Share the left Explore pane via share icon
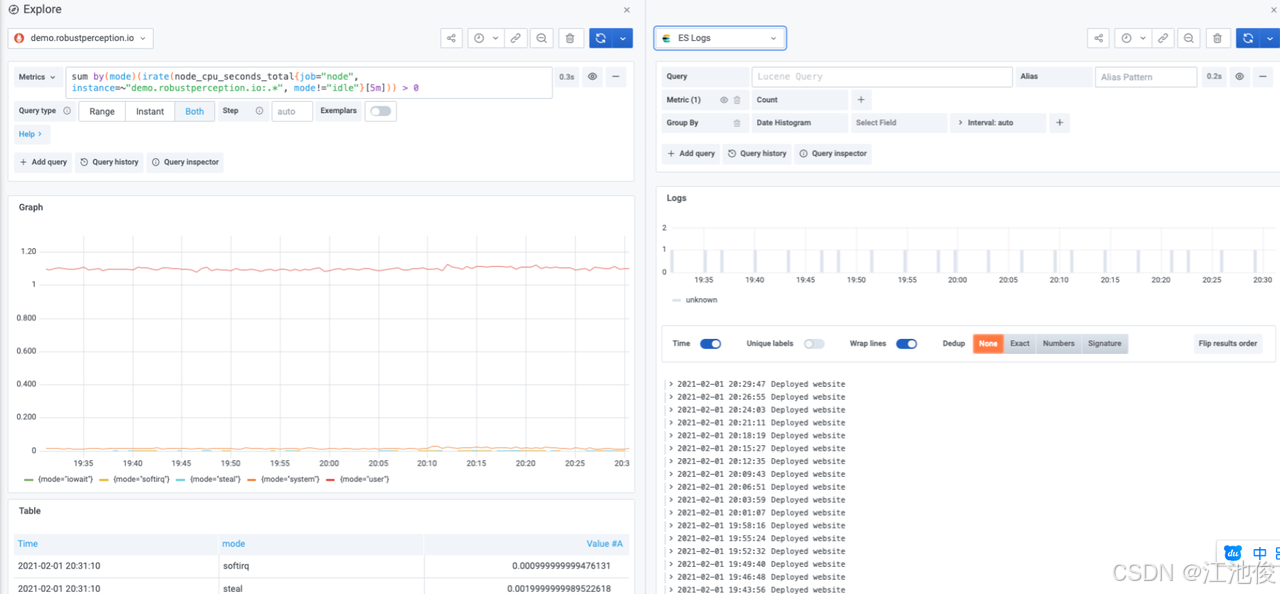Screen dimensions: 1280x594 451,38
